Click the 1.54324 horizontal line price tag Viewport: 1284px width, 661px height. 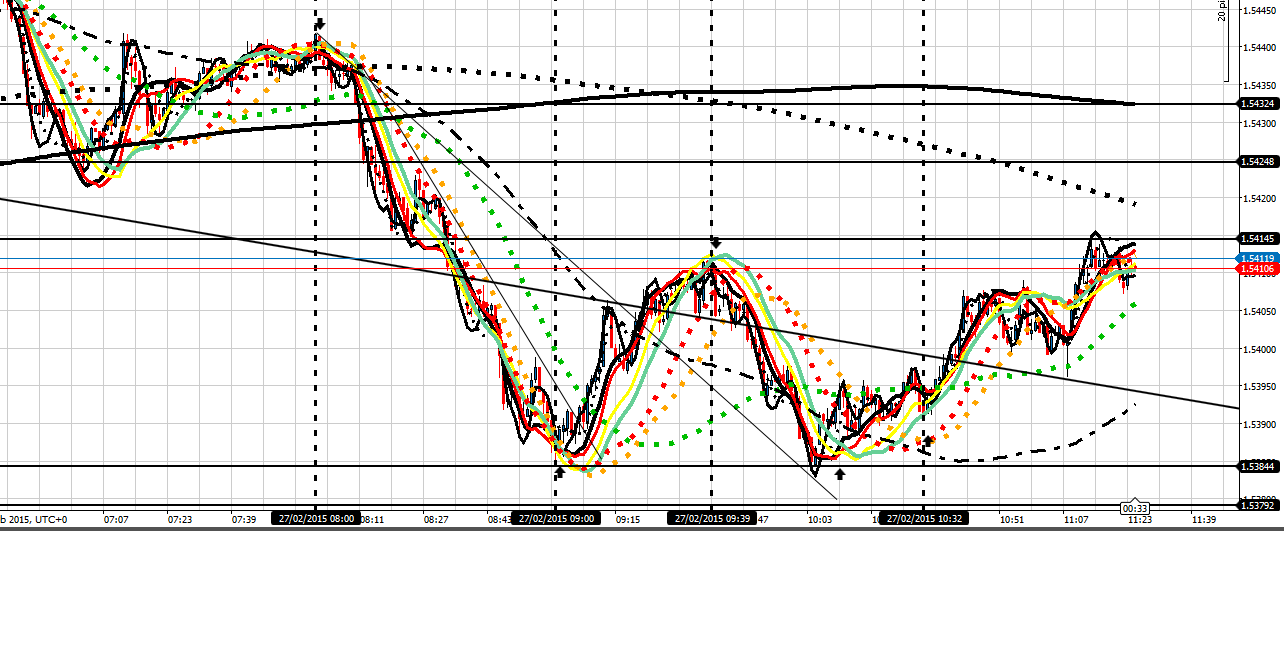(x=1256, y=104)
